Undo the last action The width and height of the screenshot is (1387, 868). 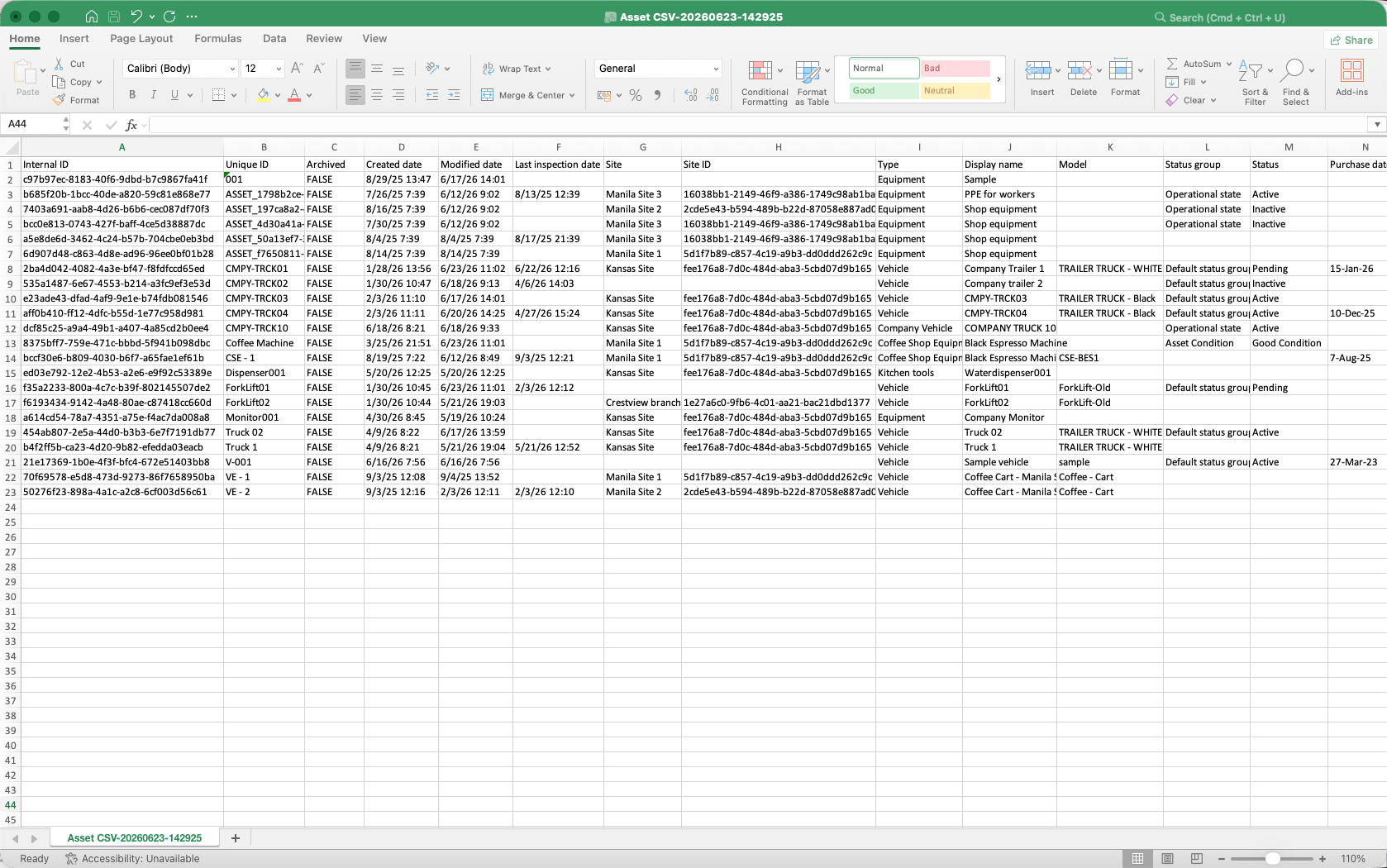click(136, 17)
